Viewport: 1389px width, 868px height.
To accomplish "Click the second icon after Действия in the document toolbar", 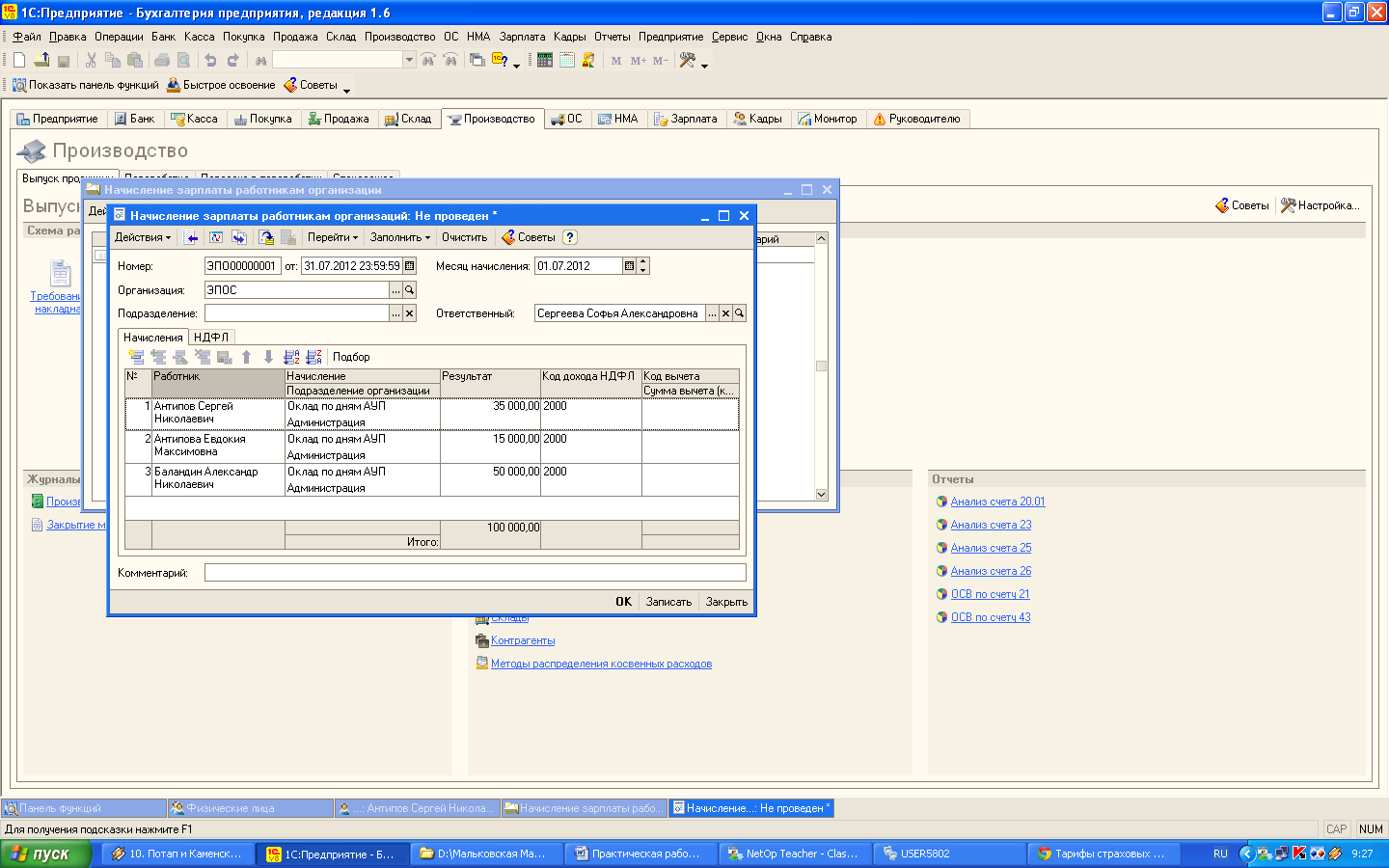I will 216,237.
